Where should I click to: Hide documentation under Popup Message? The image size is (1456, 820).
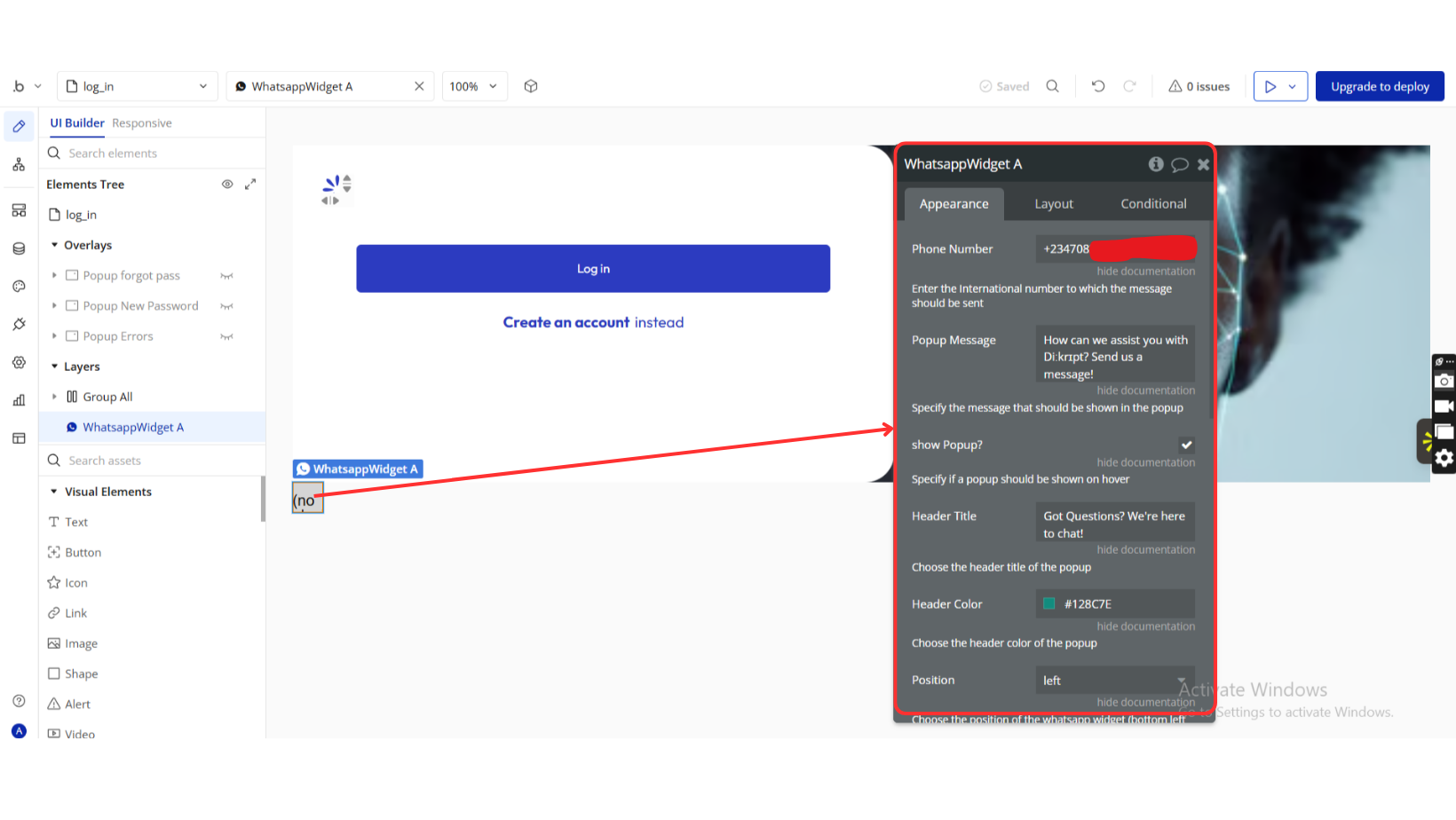(x=1145, y=390)
